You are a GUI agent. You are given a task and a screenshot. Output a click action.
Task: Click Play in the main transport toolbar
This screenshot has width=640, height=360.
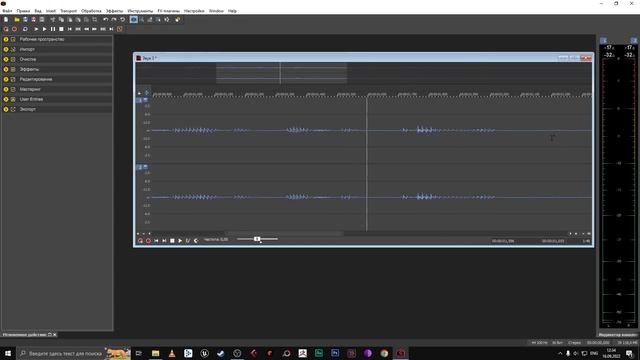pyautogui.click(x=44, y=29)
